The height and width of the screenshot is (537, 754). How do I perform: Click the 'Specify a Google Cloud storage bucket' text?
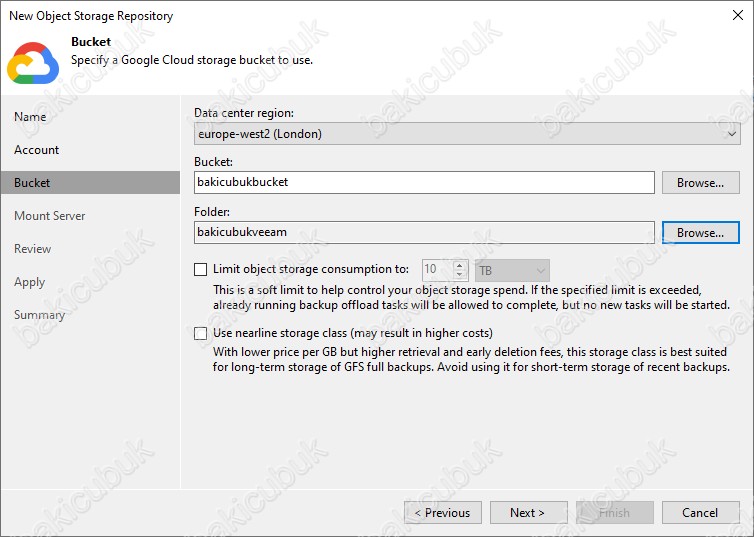(x=192, y=61)
